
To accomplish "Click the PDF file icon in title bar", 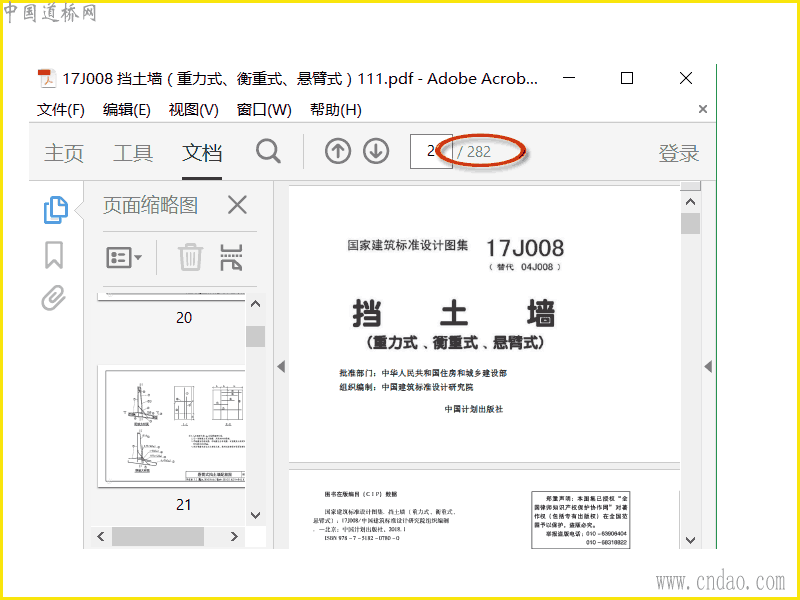I will 46,79.
